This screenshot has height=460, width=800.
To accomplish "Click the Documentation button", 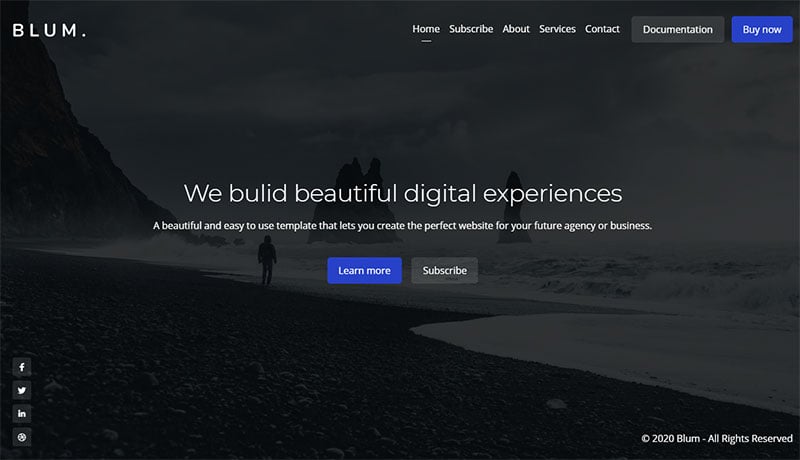I will click(678, 30).
